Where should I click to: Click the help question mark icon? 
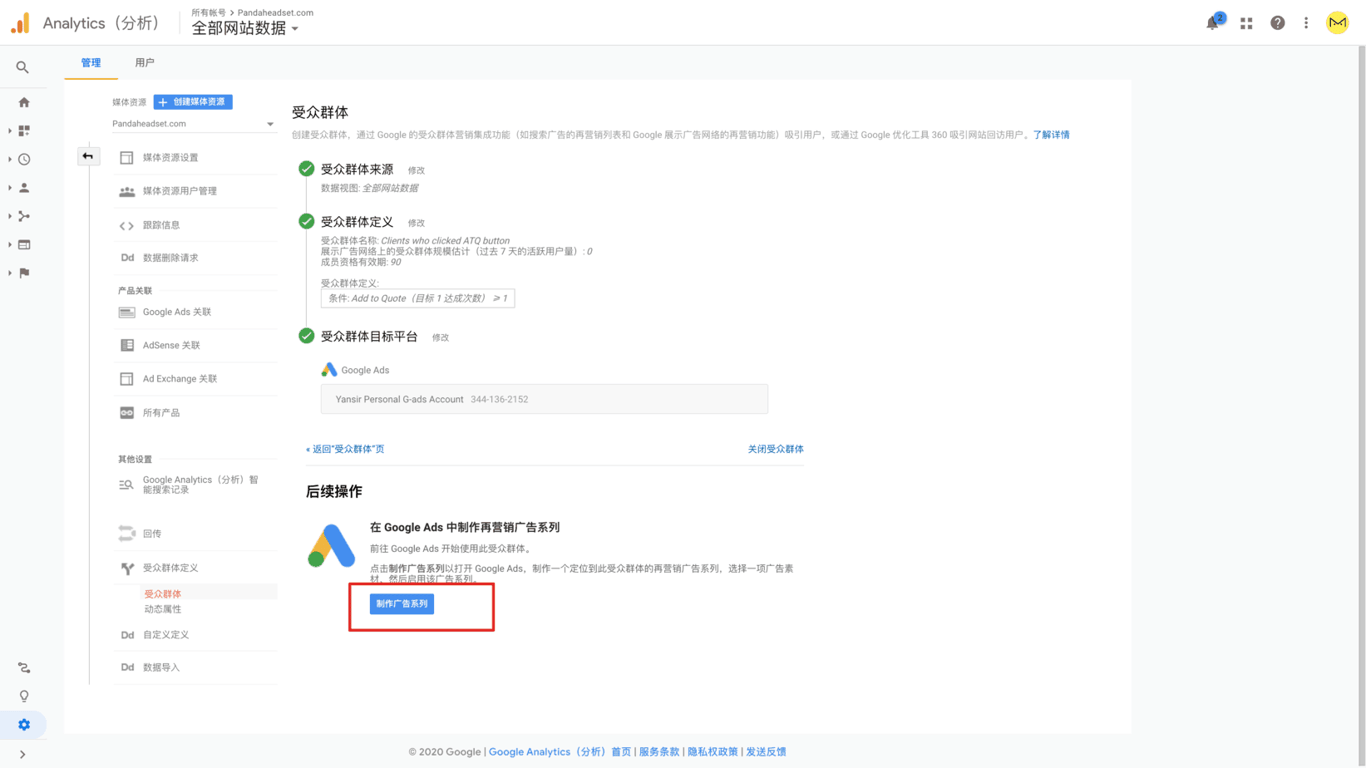[x=1277, y=23]
